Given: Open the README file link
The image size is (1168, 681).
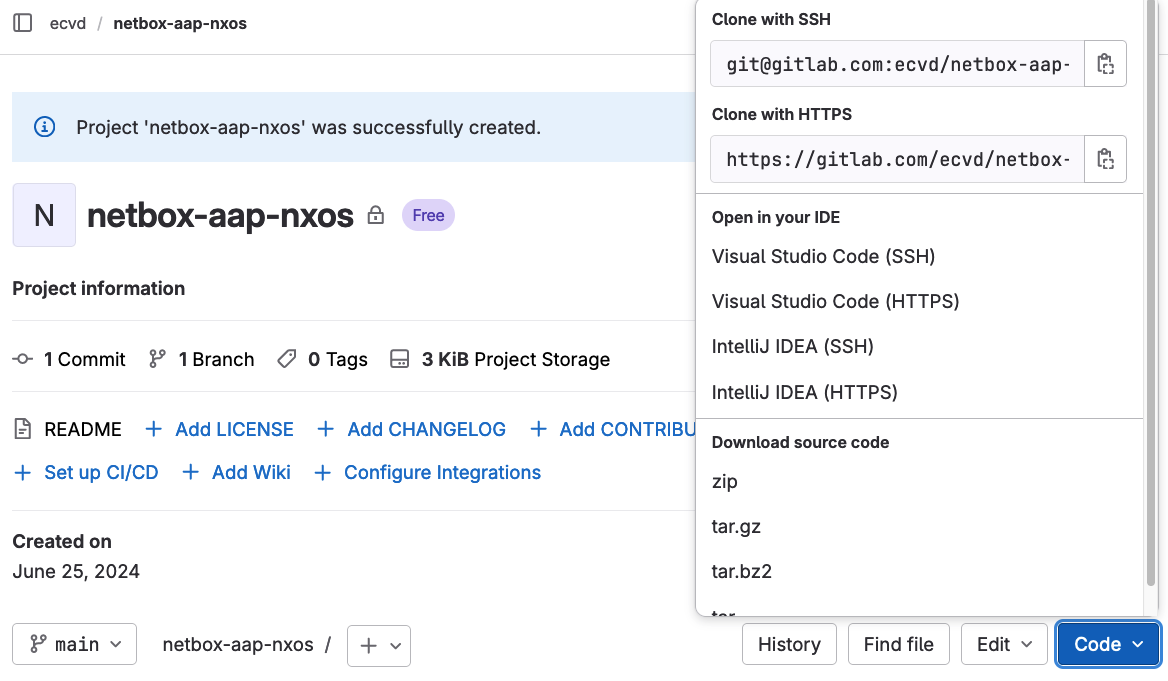Looking at the screenshot, I should pos(68,429).
